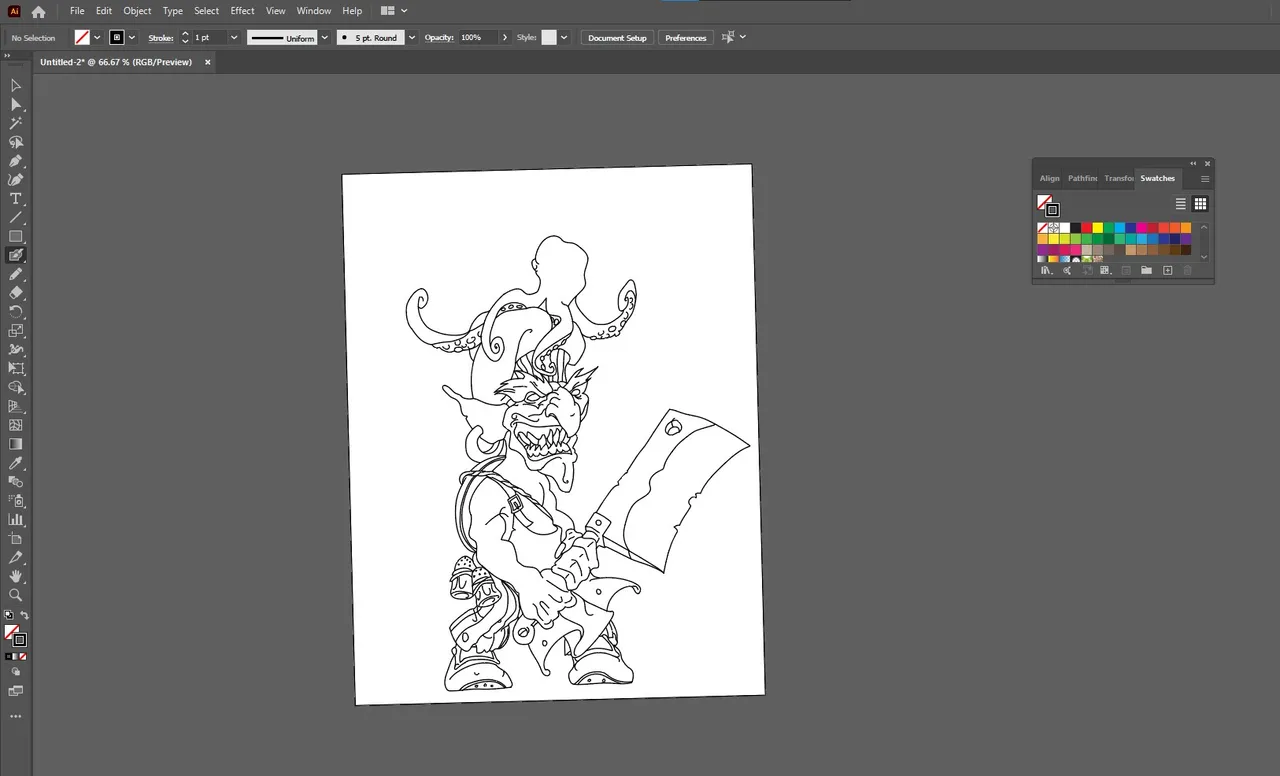
Task: Pick the yellow swatch in first swatch row
Action: [1098, 228]
